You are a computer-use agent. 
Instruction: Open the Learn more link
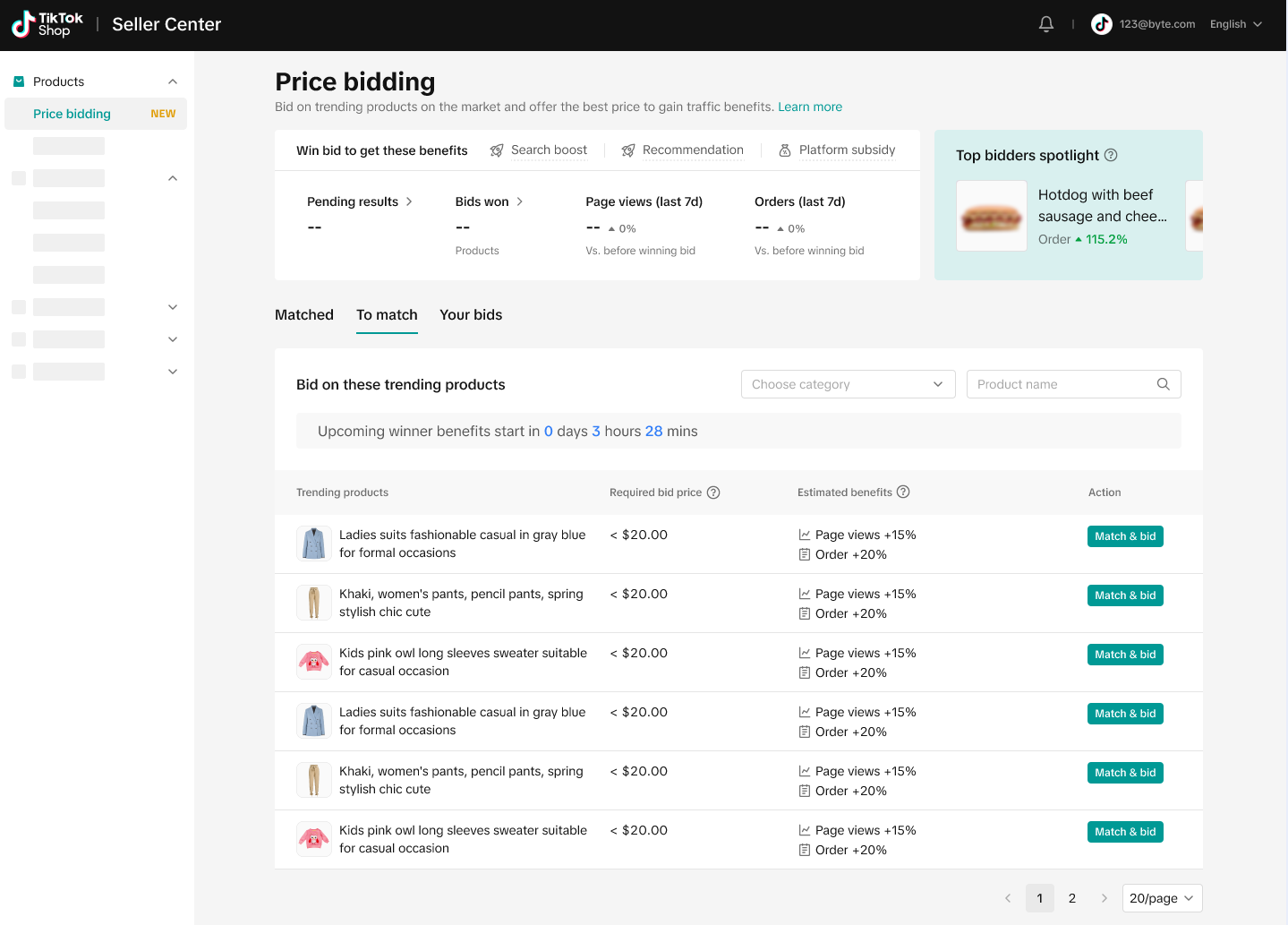point(809,107)
